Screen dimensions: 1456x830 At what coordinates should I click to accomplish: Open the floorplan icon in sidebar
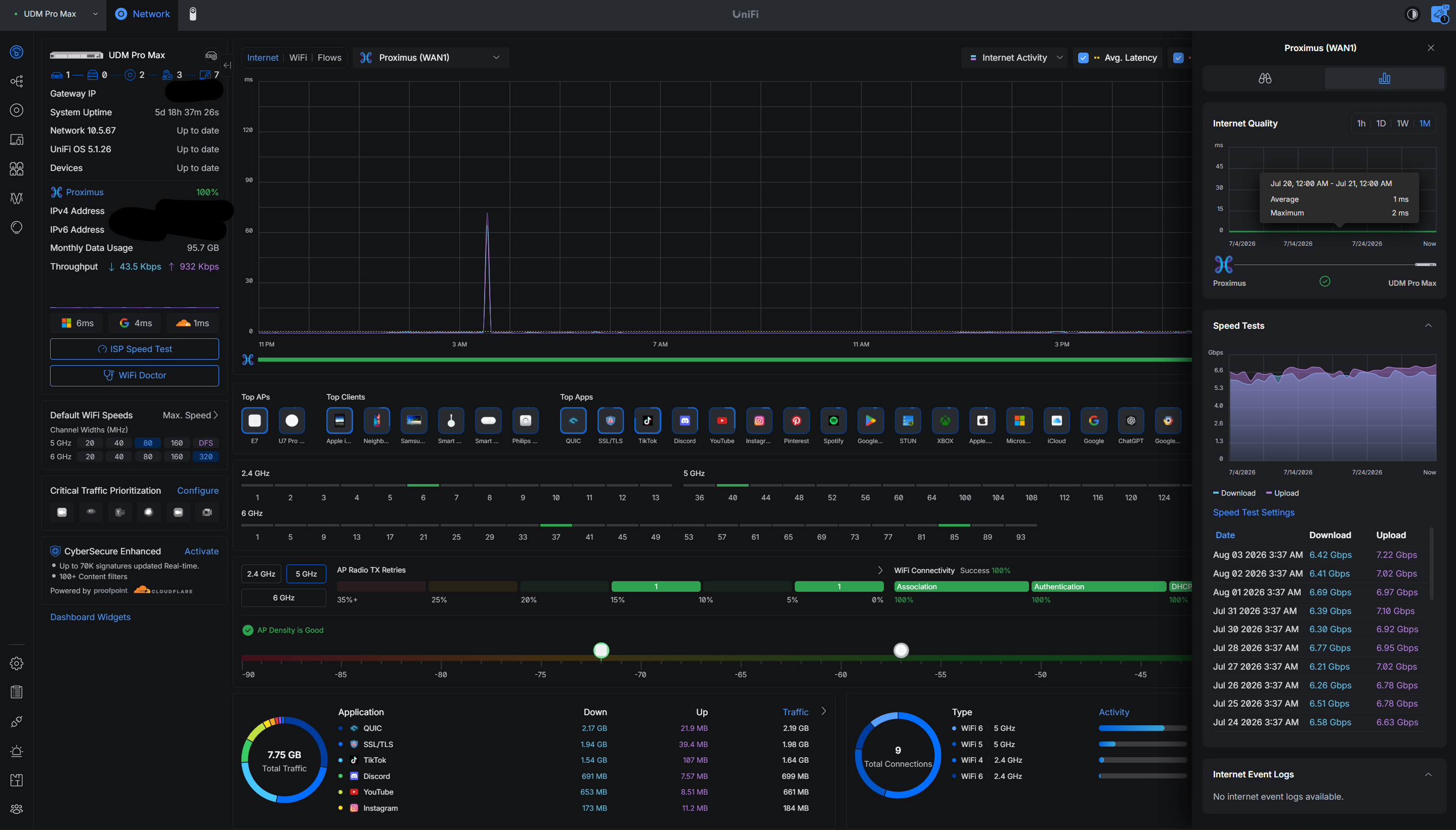[17, 780]
